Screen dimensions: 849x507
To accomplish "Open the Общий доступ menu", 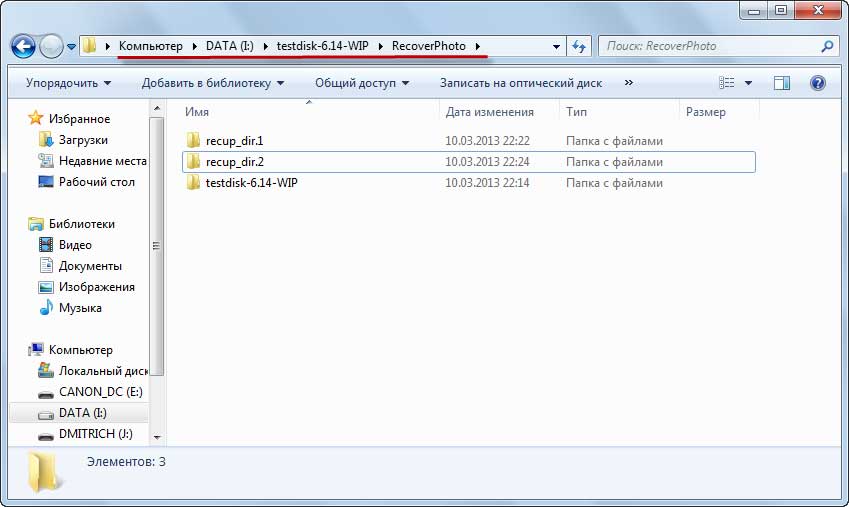I will 362,83.
